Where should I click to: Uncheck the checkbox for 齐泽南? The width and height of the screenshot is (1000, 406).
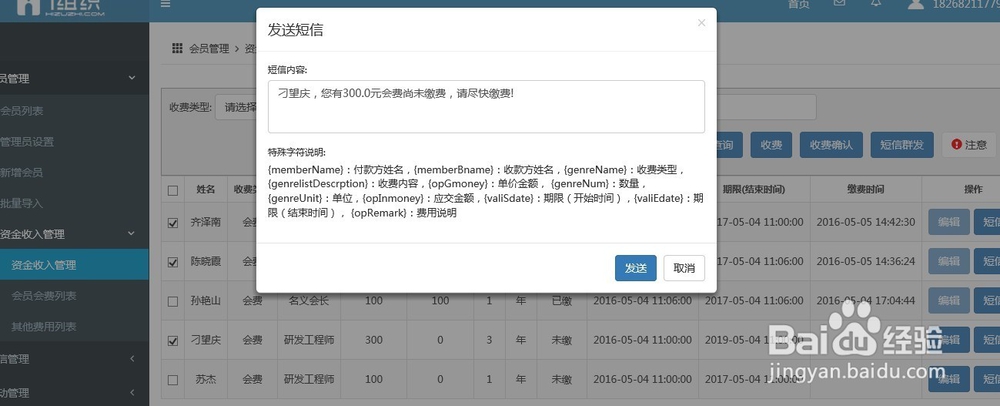coord(173,223)
